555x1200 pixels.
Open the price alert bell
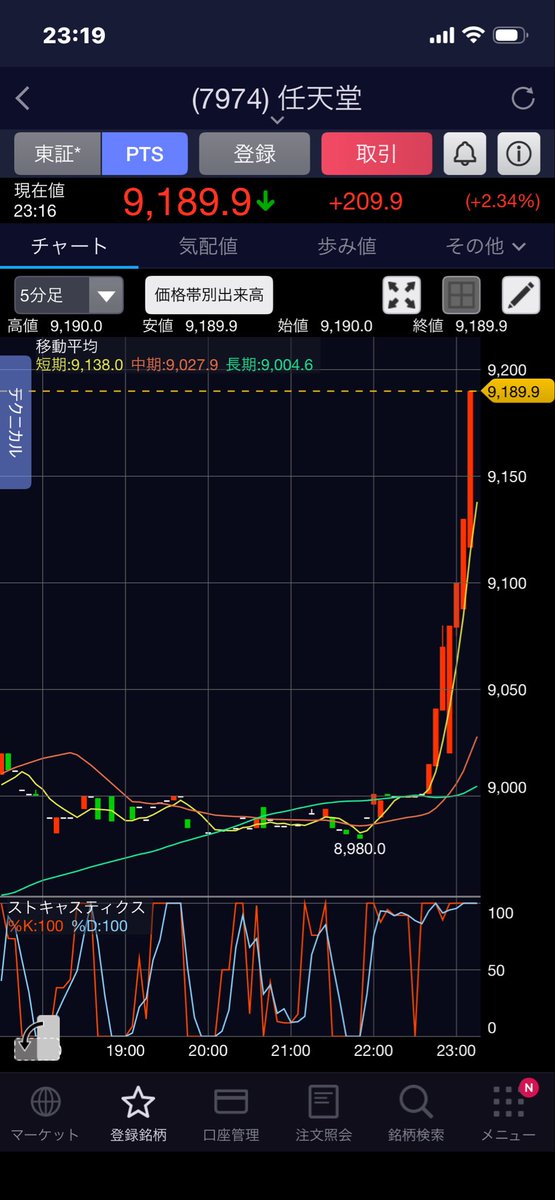coord(466,154)
